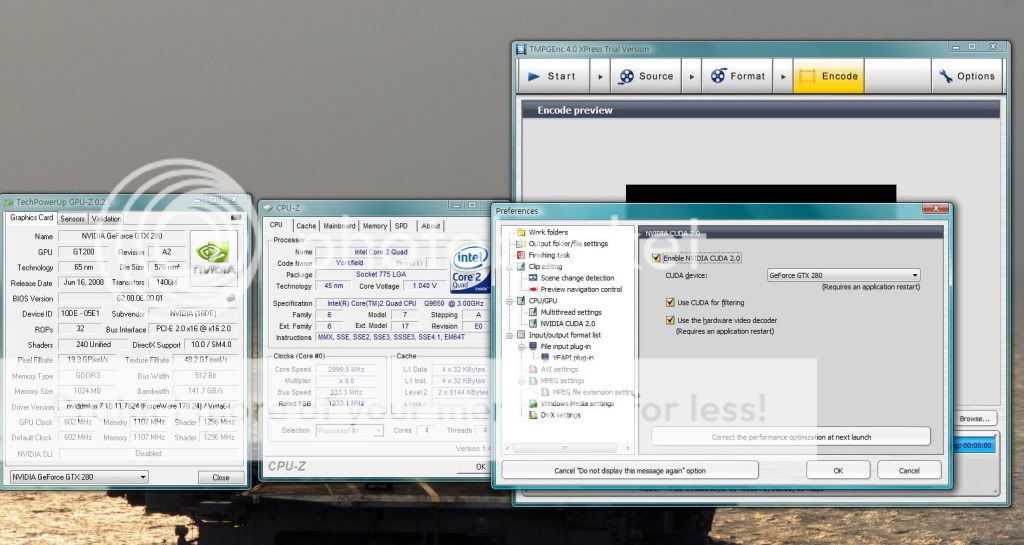Click the Intel Core 2 Quad logo
This screenshot has width=1024, height=545.
click(x=470, y=268)
